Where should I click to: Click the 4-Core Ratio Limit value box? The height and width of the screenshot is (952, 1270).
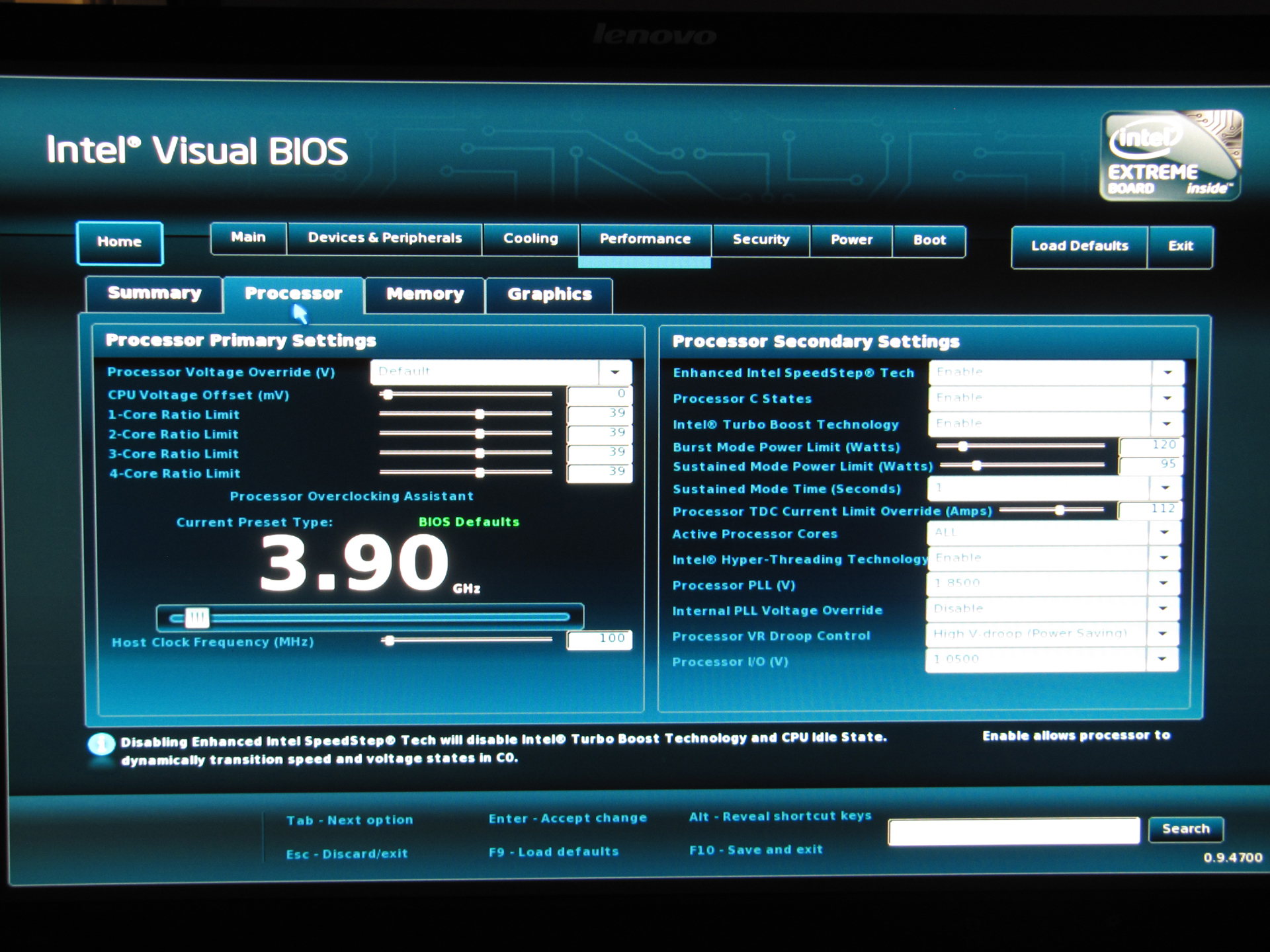(x=599, y=472)
